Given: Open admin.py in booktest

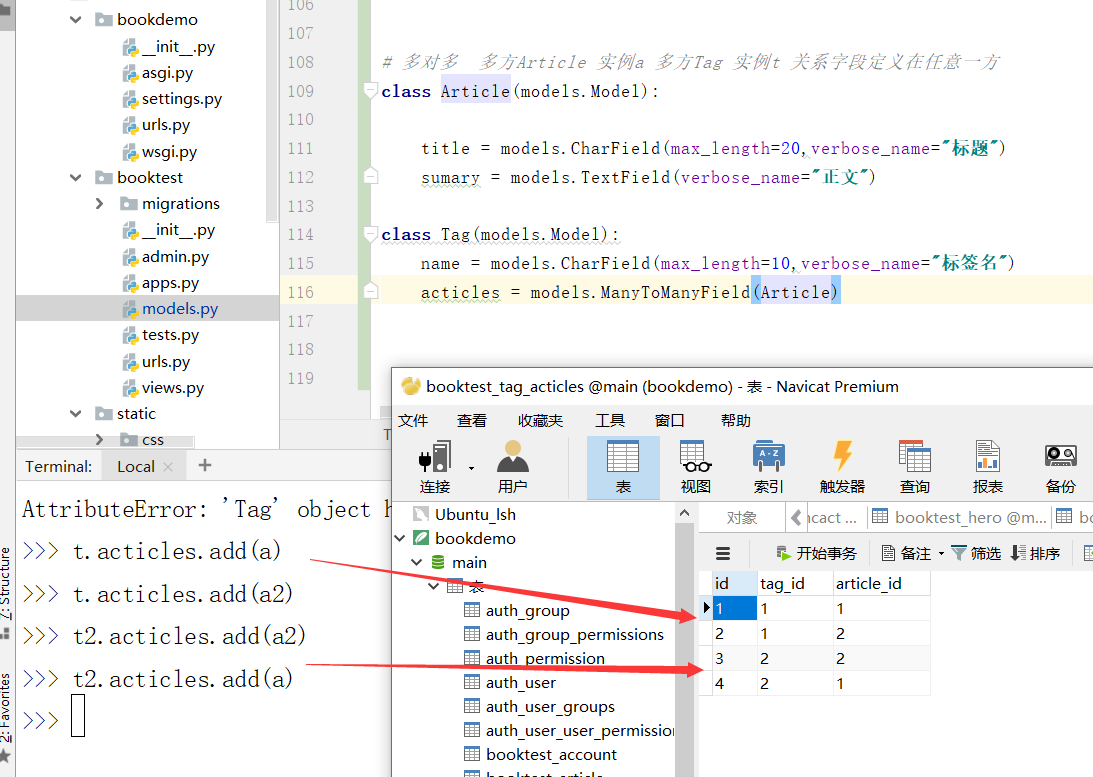Looking at the screenshot, I should [166, 257].
